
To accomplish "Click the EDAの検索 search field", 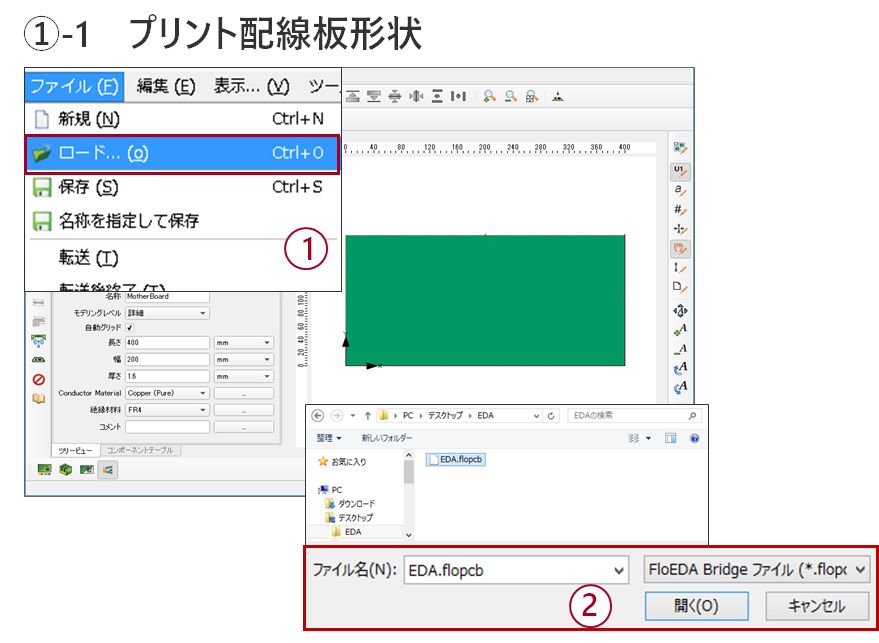I will [x=633, y=415].
